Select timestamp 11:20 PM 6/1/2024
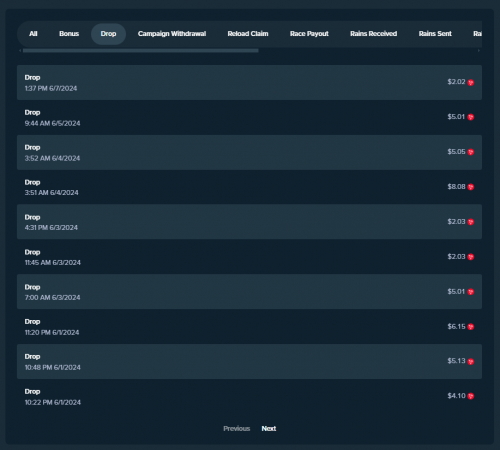Image resolution: width=500 pixels, height=450 pixels. [52, 332]
